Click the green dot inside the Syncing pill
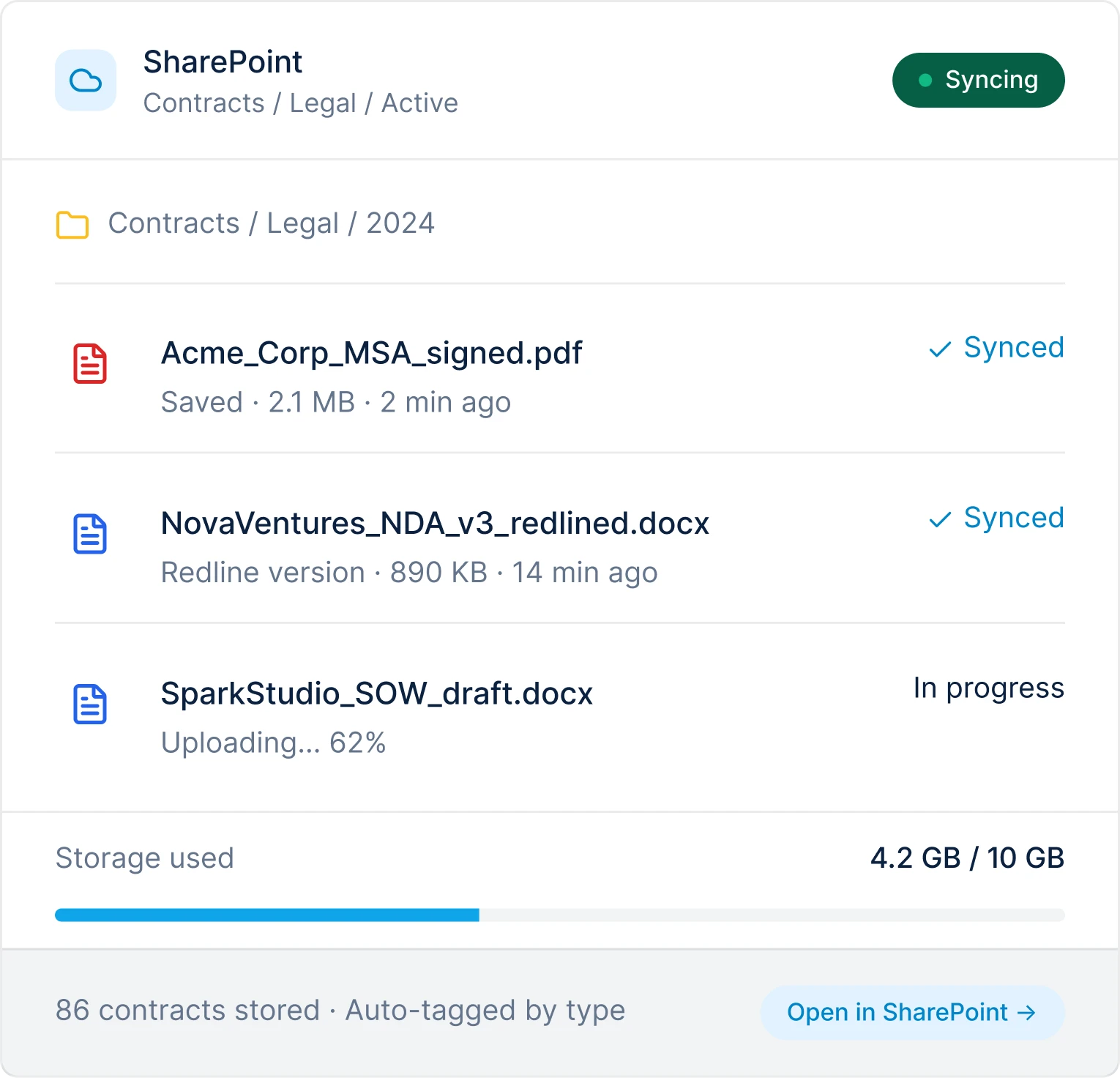Viewport: 1120px width, 1078px height. pyautogui.click(x=925, y=78)
